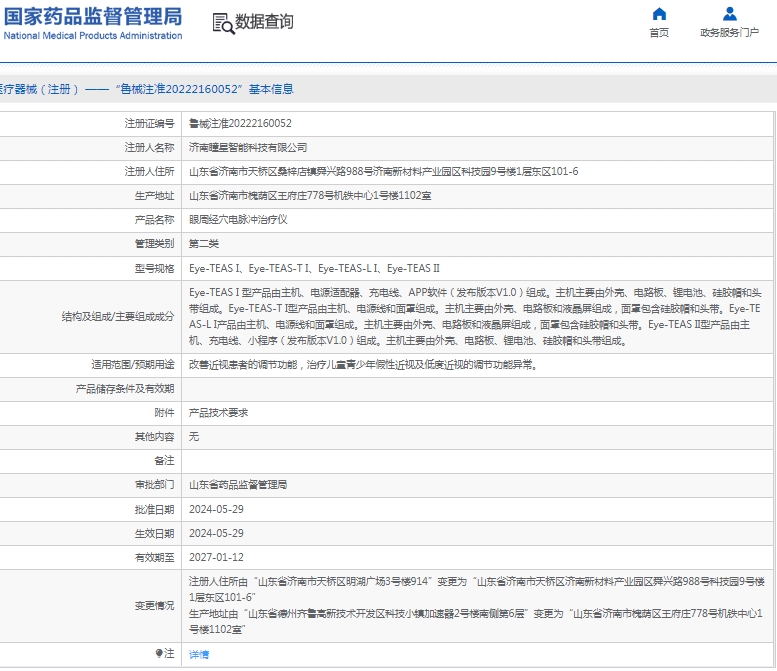Click product name 眼周经穴电脉冲治疗仪
Screen dimensions: 777x671
point(238,220)
